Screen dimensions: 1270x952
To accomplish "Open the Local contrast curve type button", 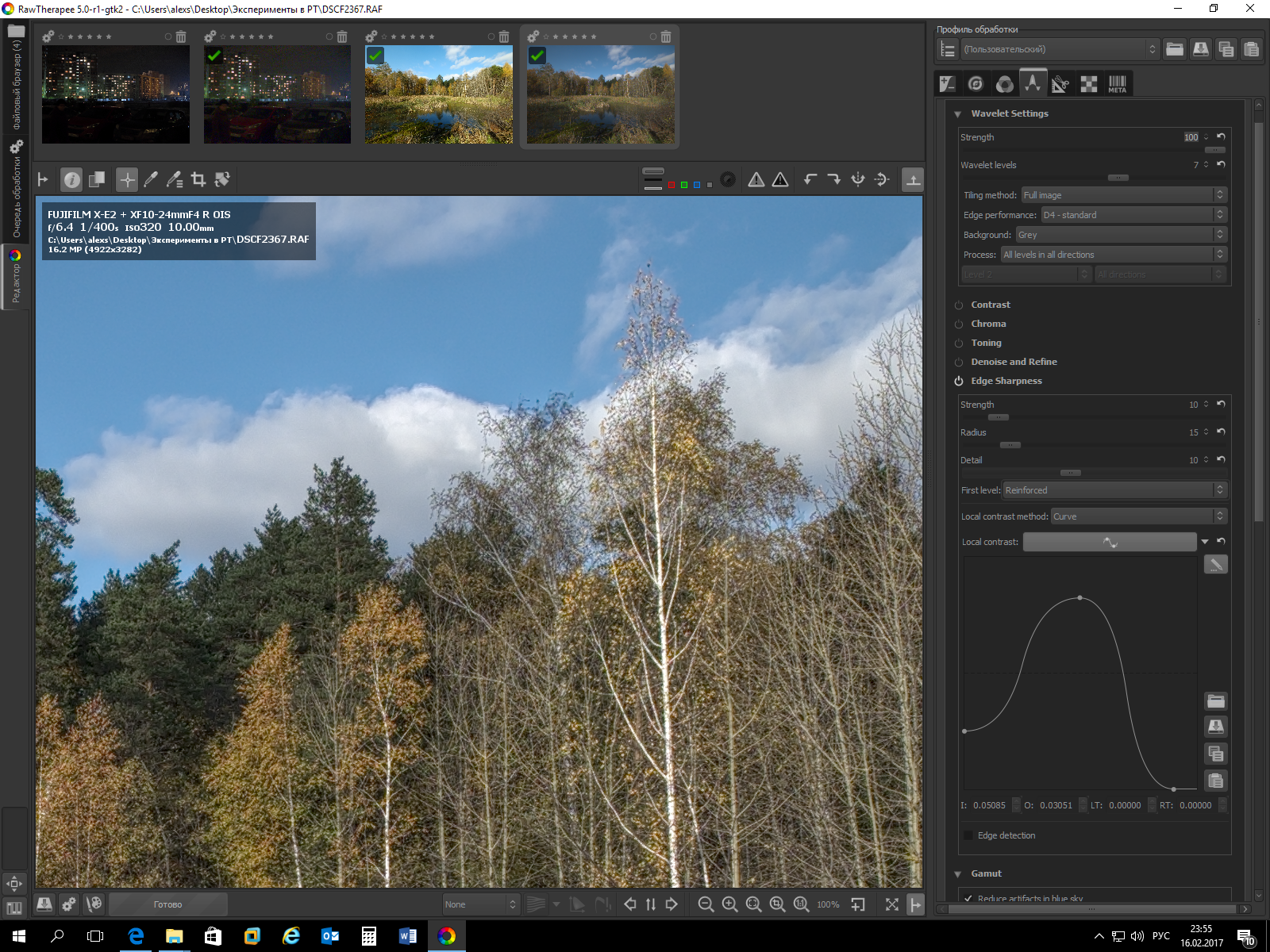I will tap(1110, 542).
